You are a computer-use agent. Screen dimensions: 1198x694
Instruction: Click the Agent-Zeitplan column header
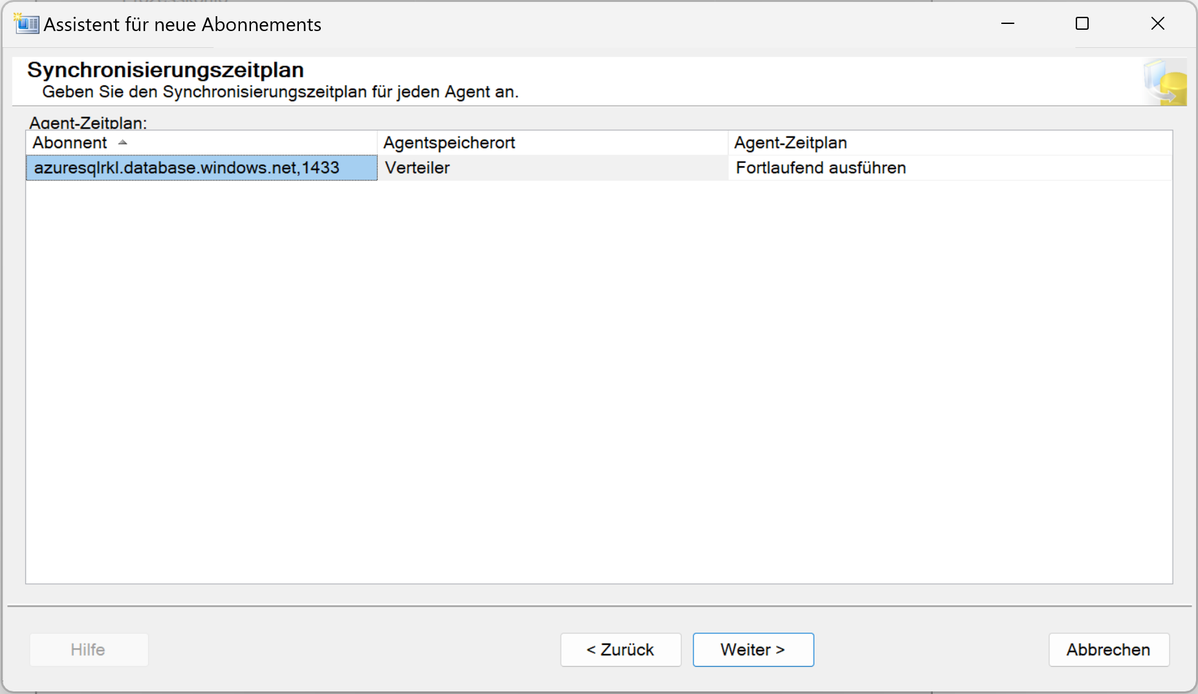click(950, 143)
